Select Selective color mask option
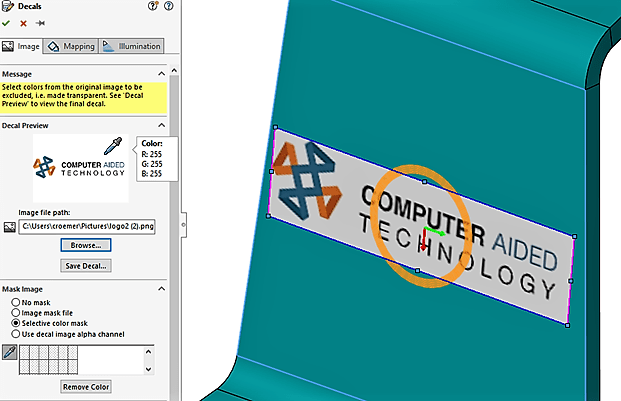 (15, 323)
